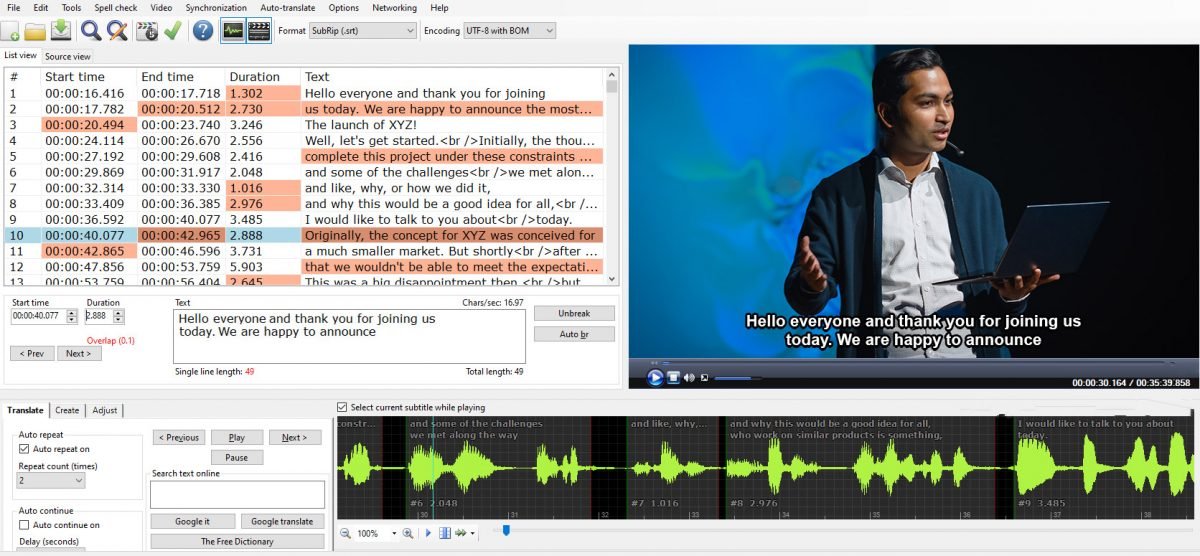Open Replace with magnifier-pencil icon
1200x556 pixels.
[117, 31]
